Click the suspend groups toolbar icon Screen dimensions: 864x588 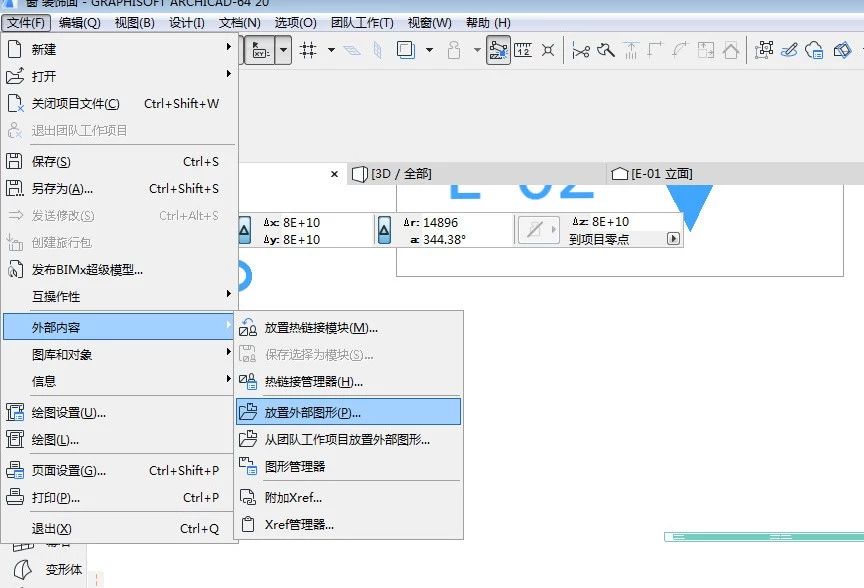pos(764,50)
